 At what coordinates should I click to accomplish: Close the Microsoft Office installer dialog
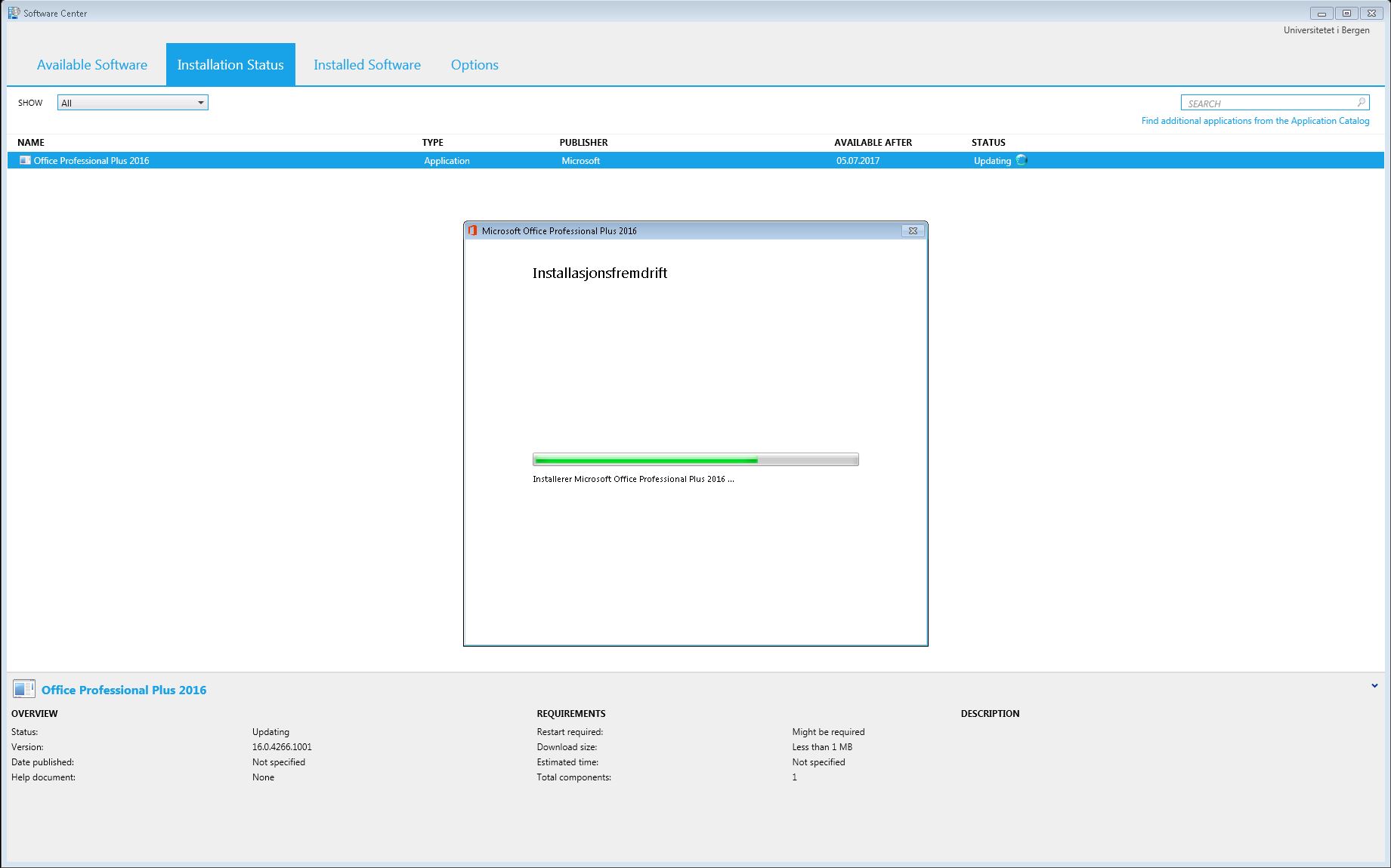[x=913, y=230]
